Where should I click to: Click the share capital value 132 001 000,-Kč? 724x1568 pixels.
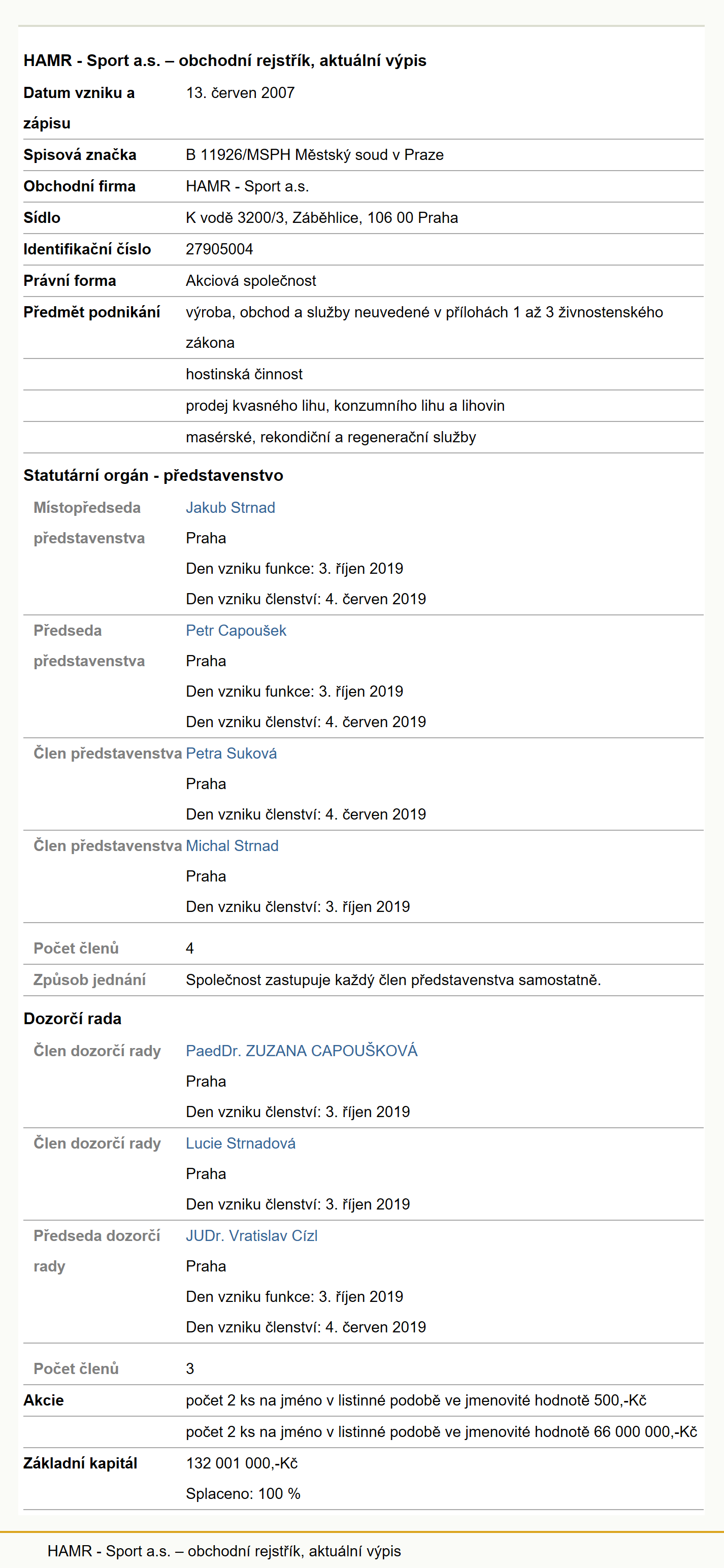pyautogui.click(x=242, y=1464)
